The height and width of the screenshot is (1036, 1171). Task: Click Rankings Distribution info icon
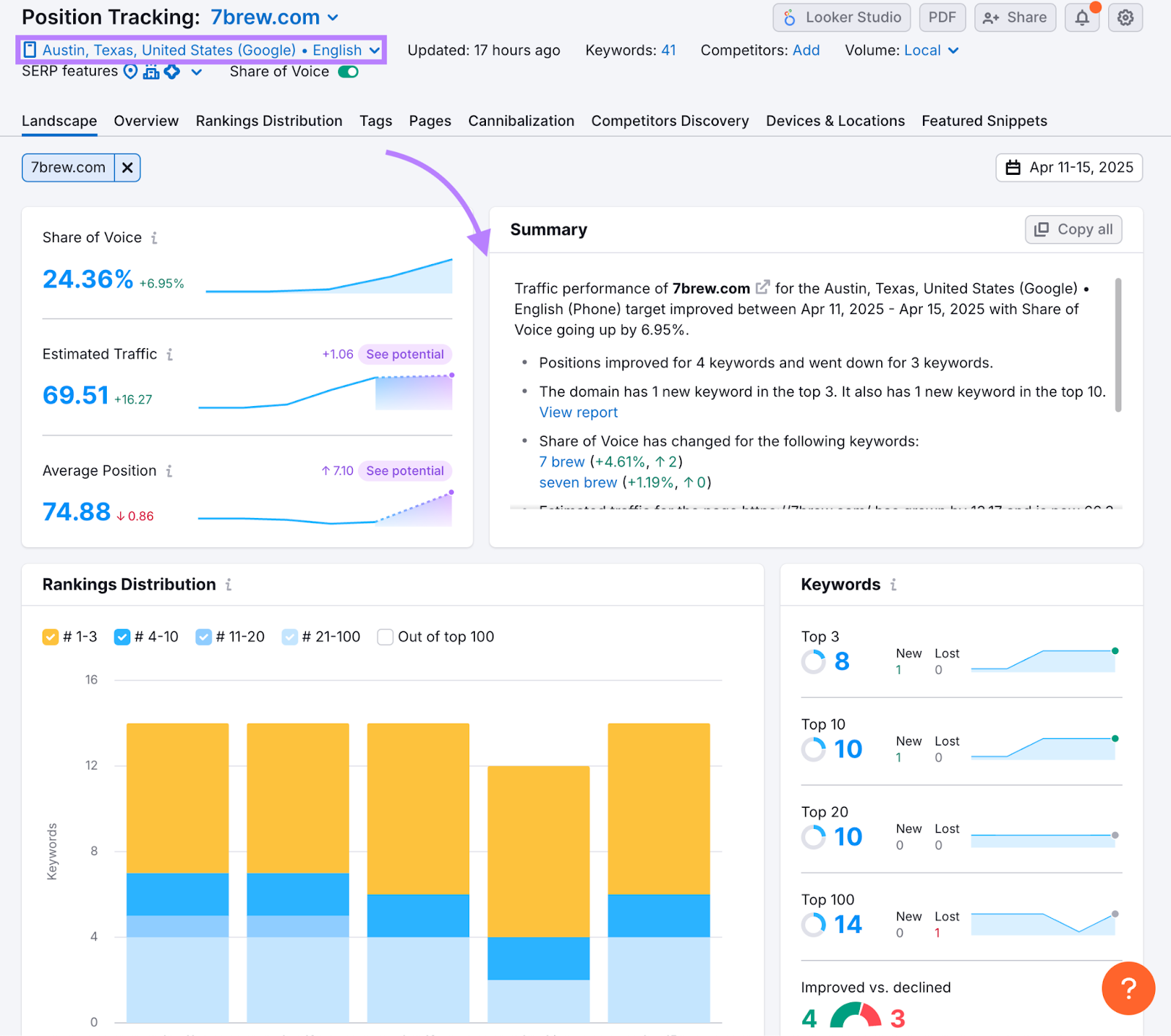[x=228, y=585]
